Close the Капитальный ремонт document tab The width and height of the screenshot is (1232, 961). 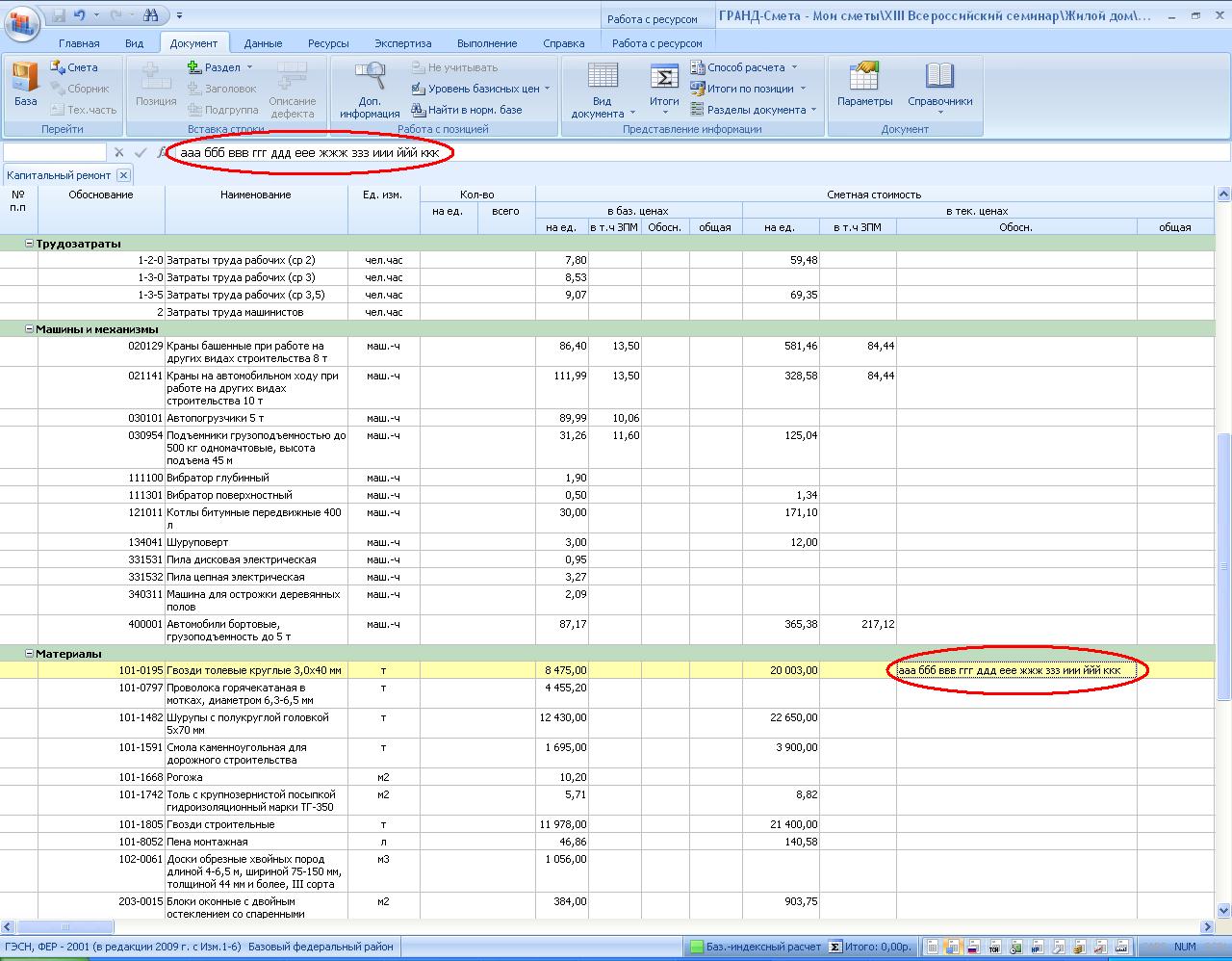click(x=123, y=175)
